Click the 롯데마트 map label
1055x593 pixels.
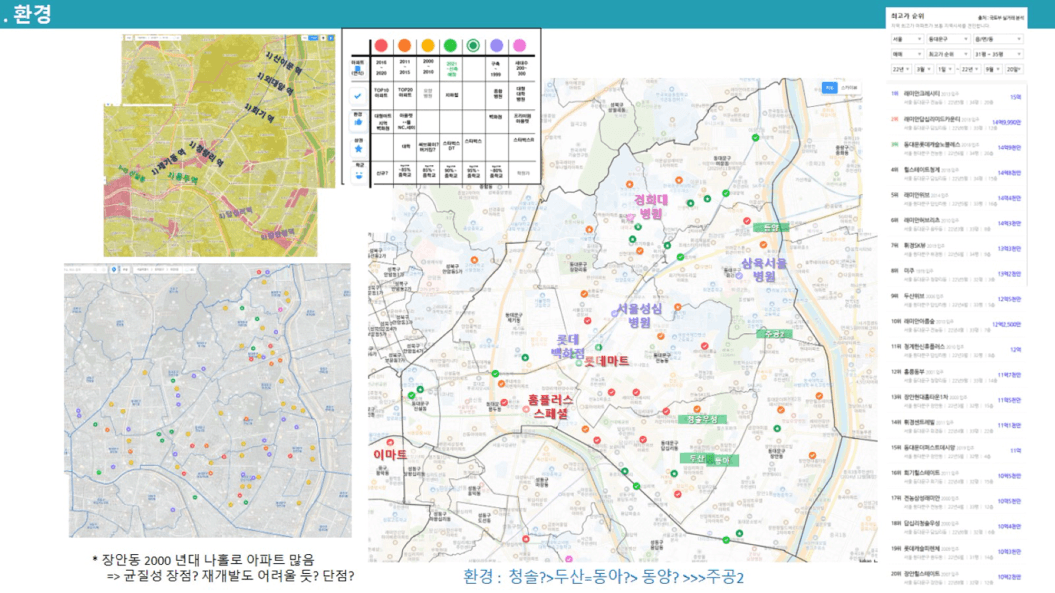606,361
